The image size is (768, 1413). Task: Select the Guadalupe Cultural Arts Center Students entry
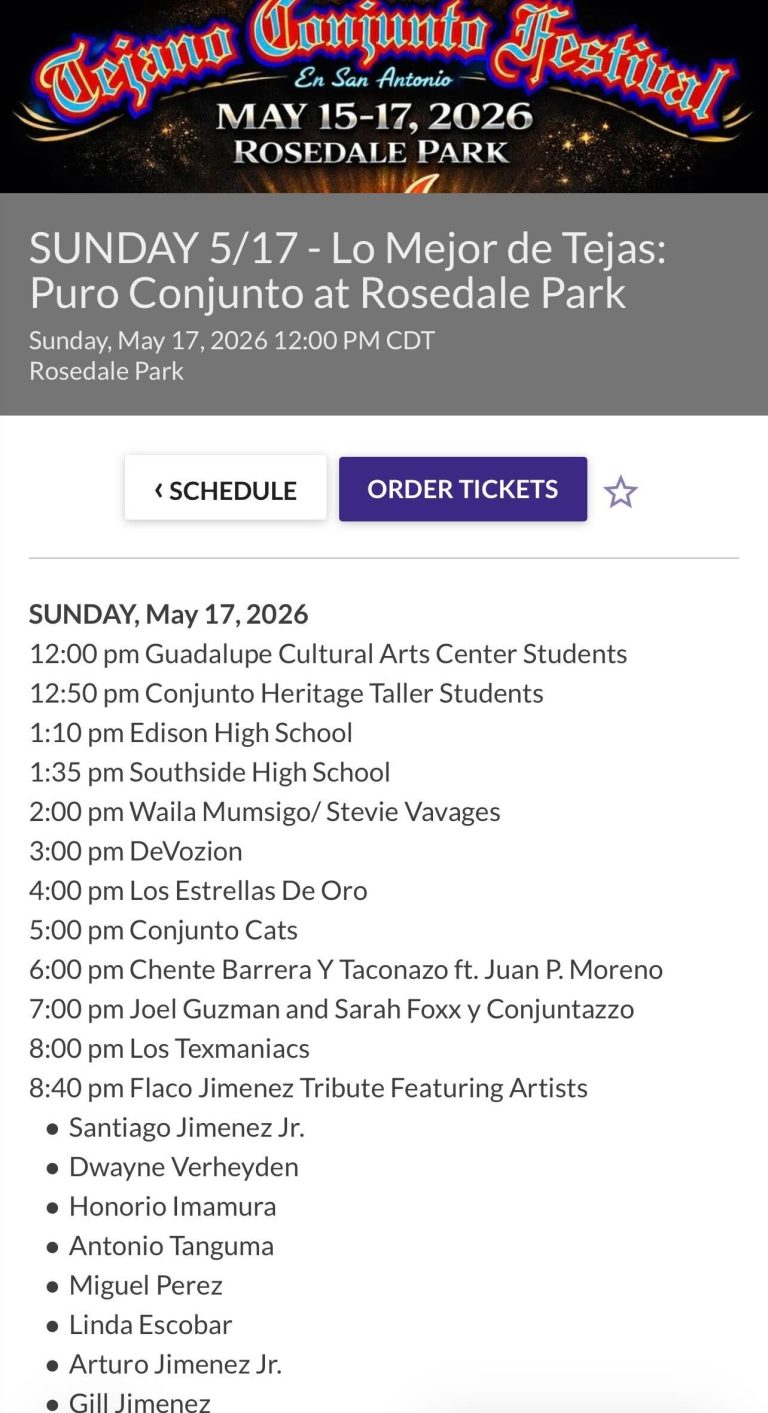(328, 654)
